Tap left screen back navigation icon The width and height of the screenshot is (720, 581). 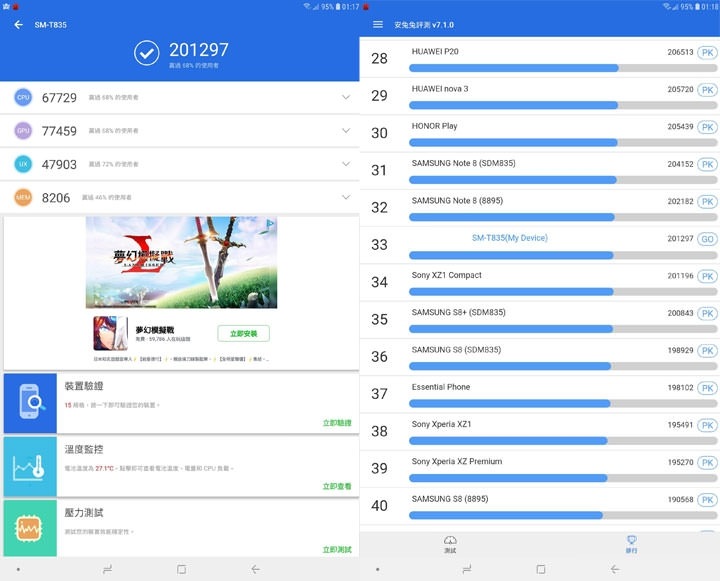256,570
